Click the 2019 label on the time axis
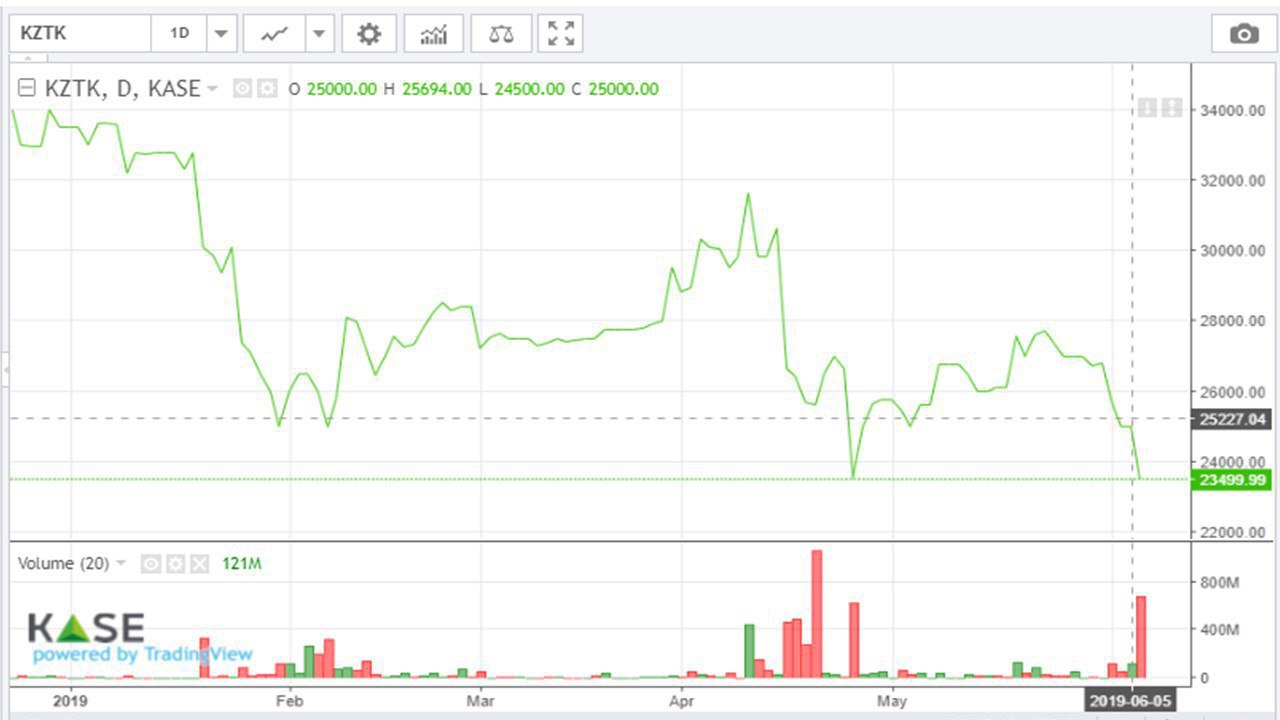 71,701
